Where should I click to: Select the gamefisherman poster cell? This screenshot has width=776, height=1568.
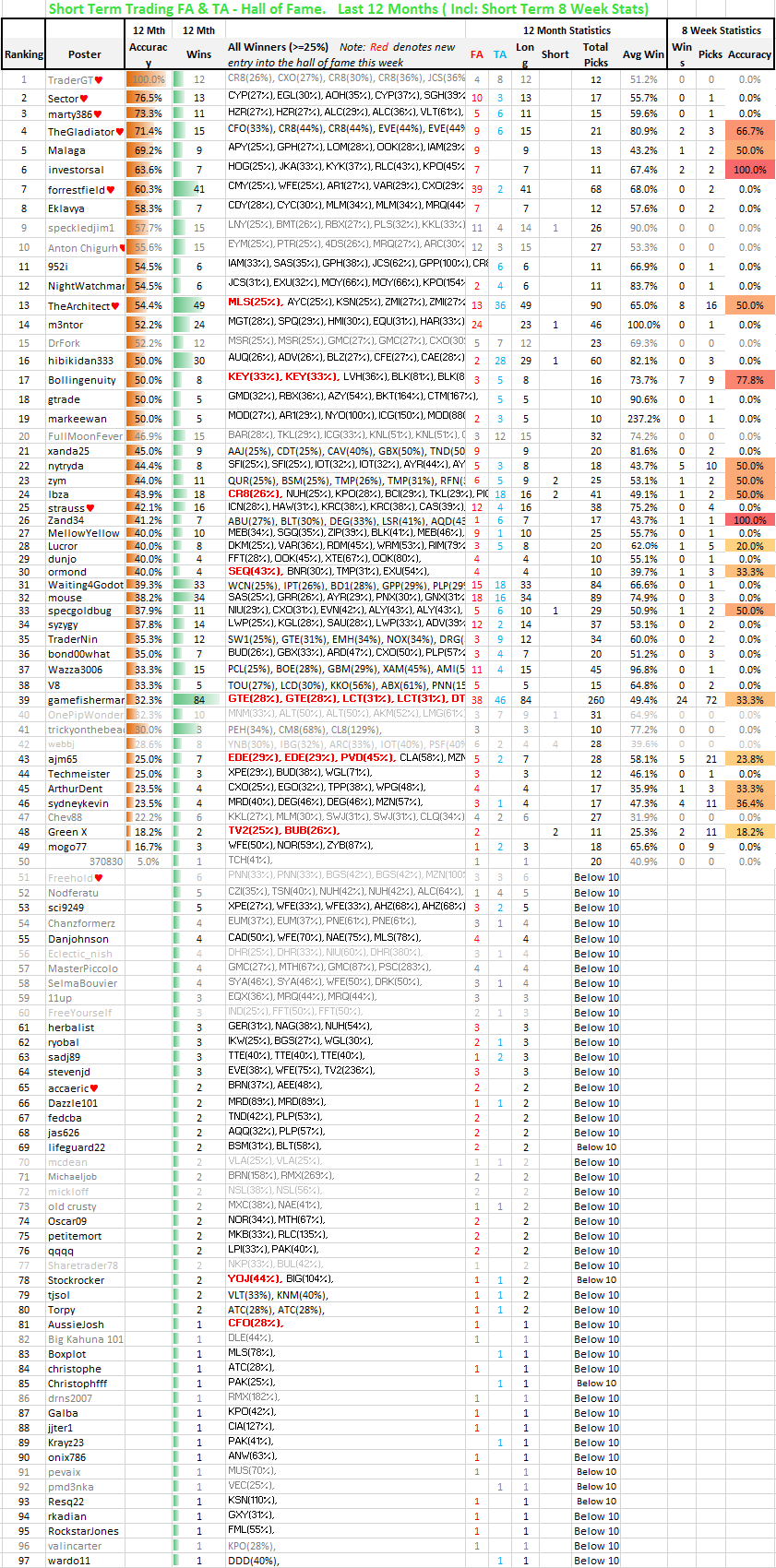tap(85, 700)
